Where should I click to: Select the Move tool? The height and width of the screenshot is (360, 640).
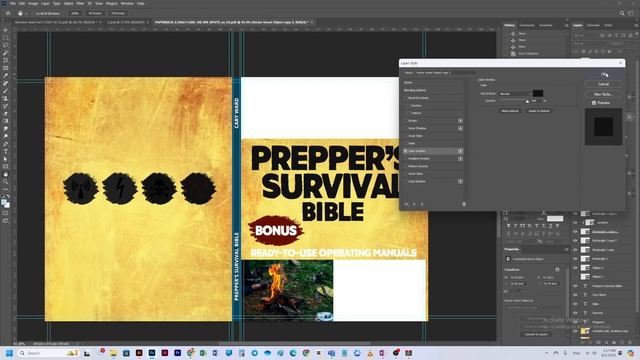click(x=5, y=30)
